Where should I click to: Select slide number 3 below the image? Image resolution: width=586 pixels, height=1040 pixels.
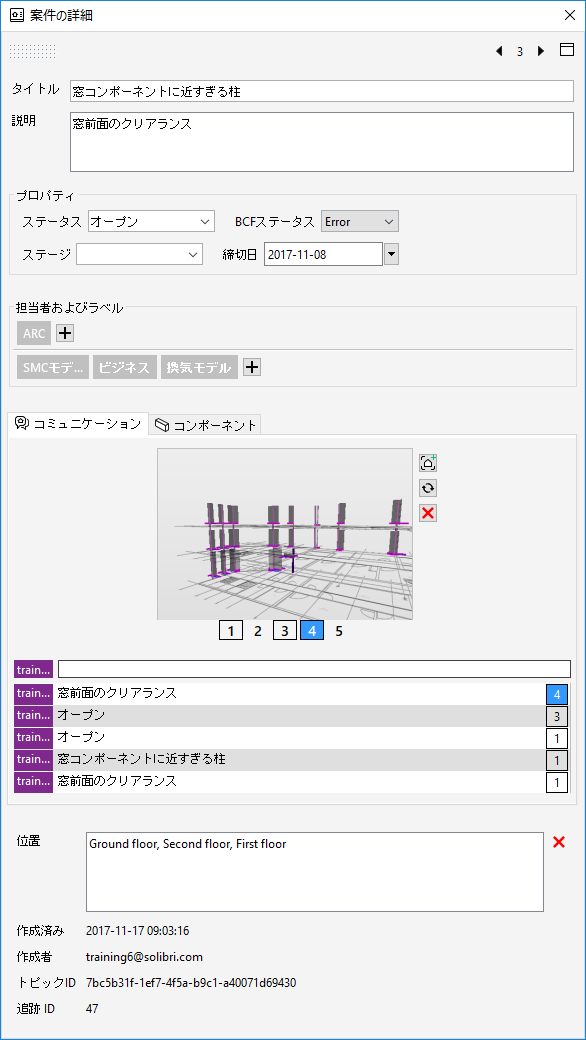pyautogui.click(x=284, y=631)
